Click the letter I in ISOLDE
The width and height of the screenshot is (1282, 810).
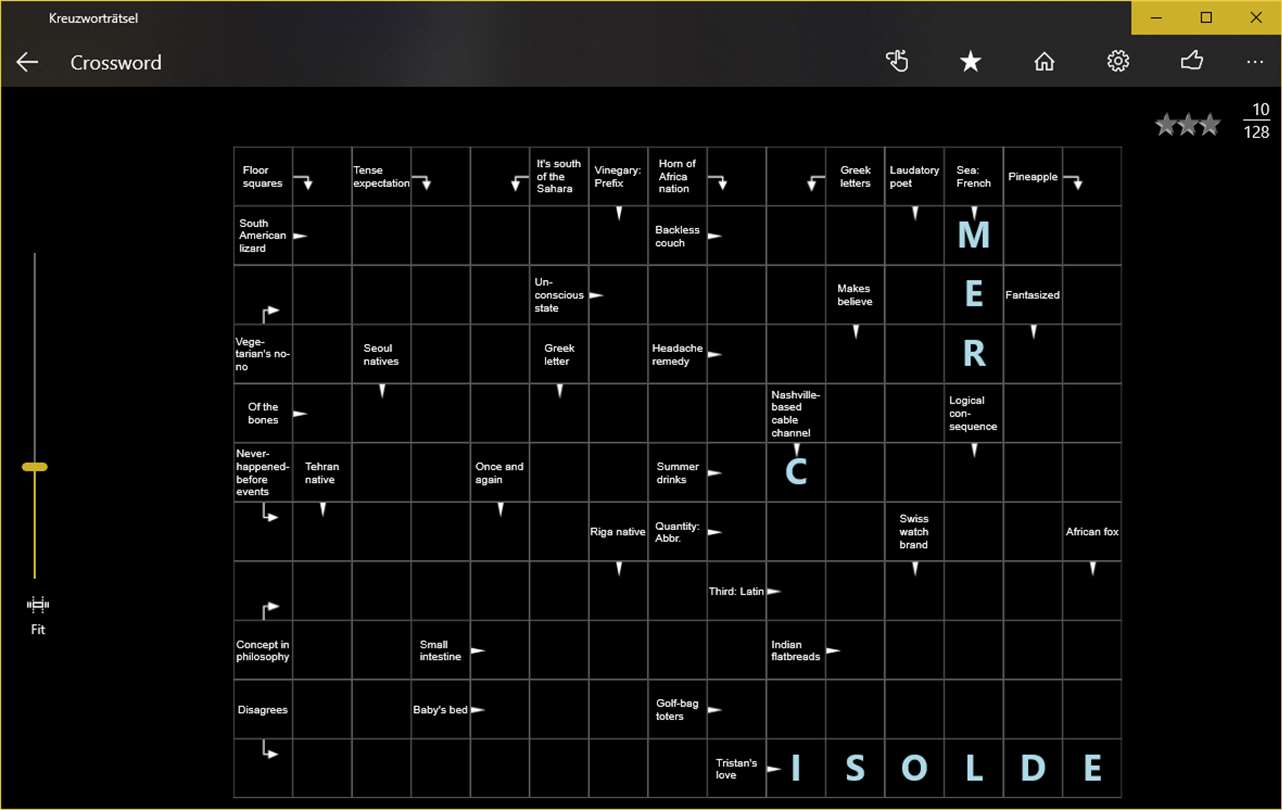point(796,768)
